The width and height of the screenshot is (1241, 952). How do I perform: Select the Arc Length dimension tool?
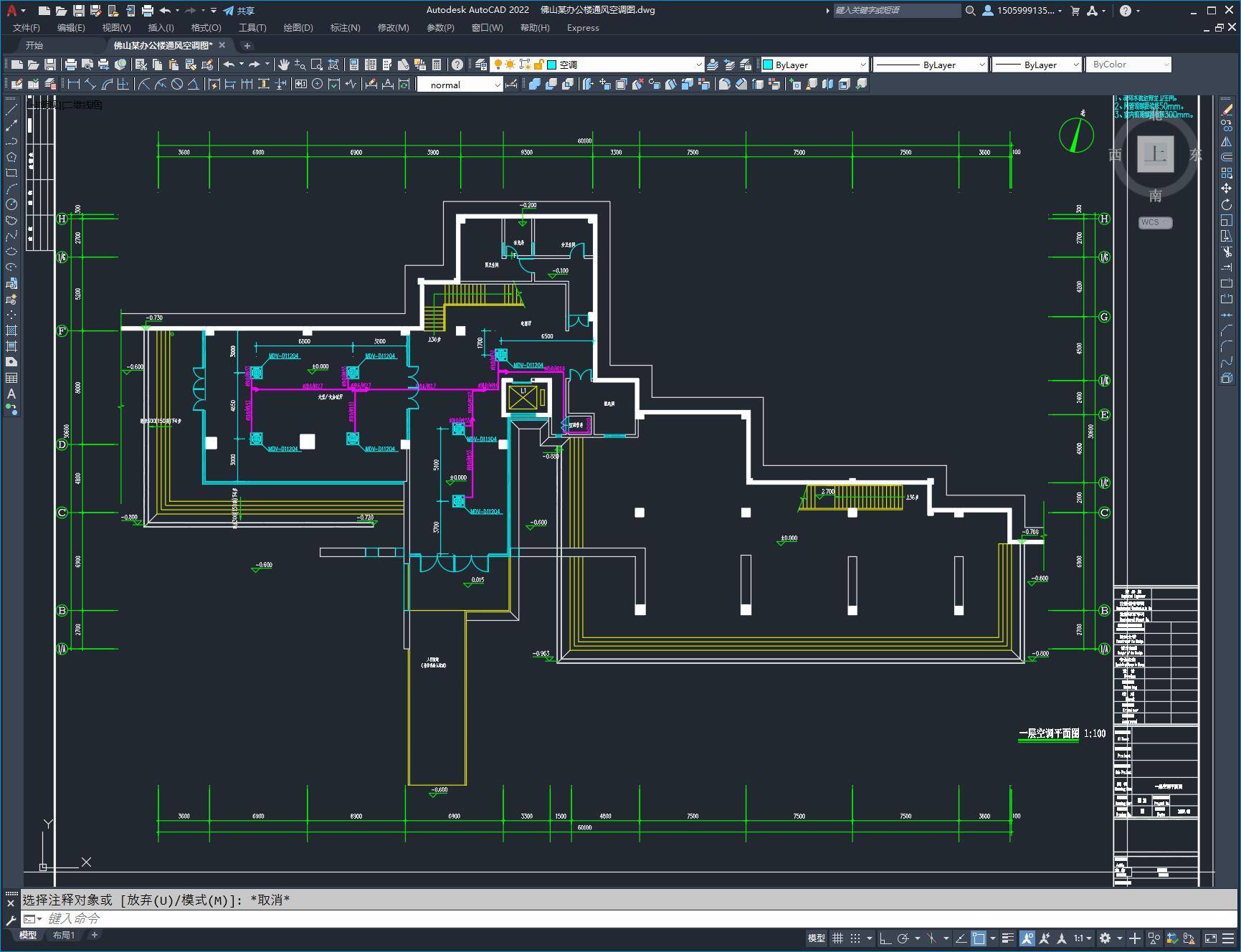[107, 85]
